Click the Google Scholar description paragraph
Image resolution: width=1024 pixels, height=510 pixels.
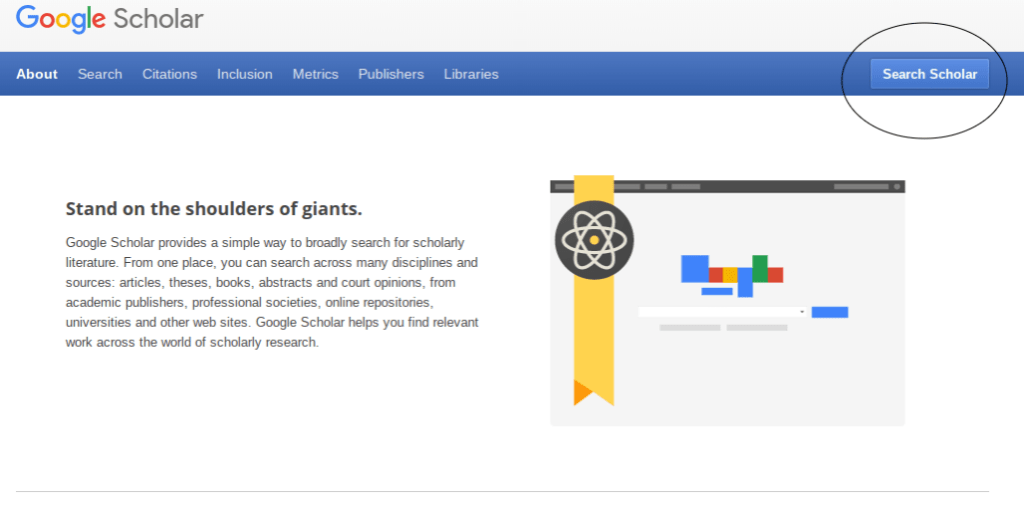click(x=272, y=292)
